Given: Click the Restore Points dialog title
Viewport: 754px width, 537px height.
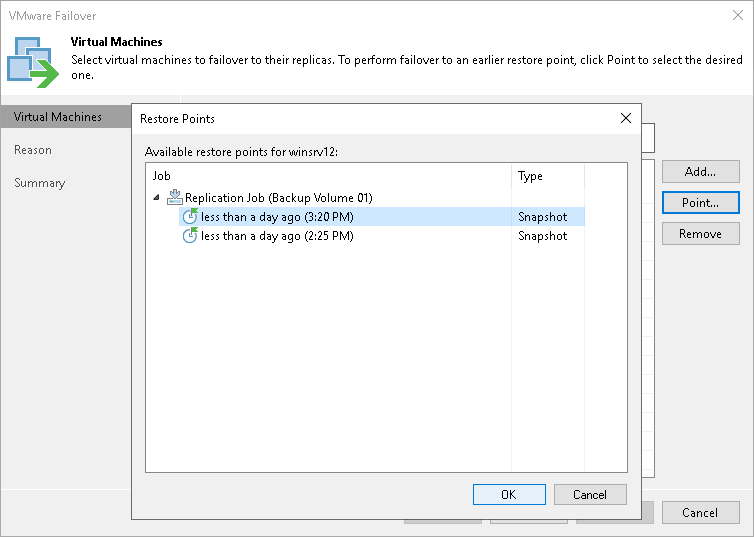Looking at the screenshot, I should point(177,119).
